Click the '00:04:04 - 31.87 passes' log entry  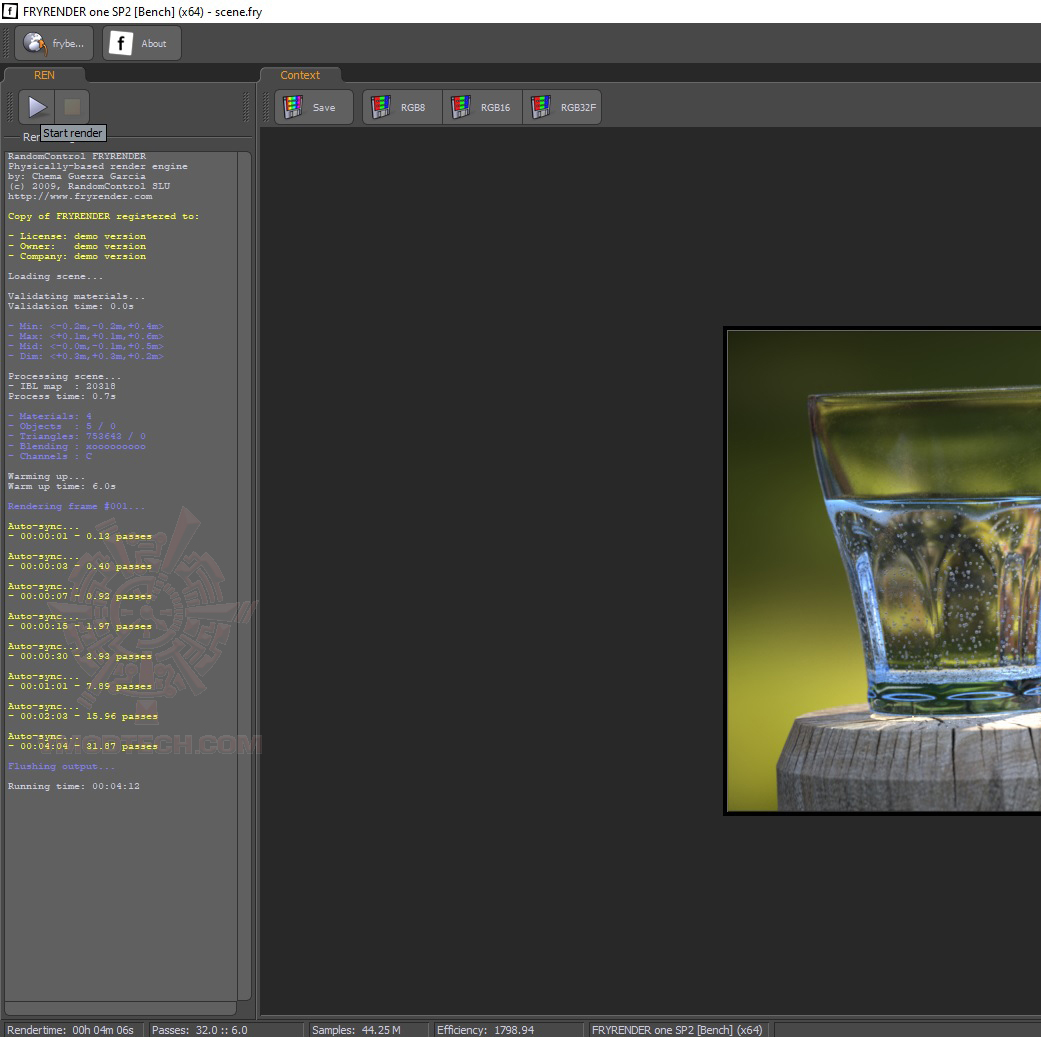pyautogui.click(x=83, y=746)
